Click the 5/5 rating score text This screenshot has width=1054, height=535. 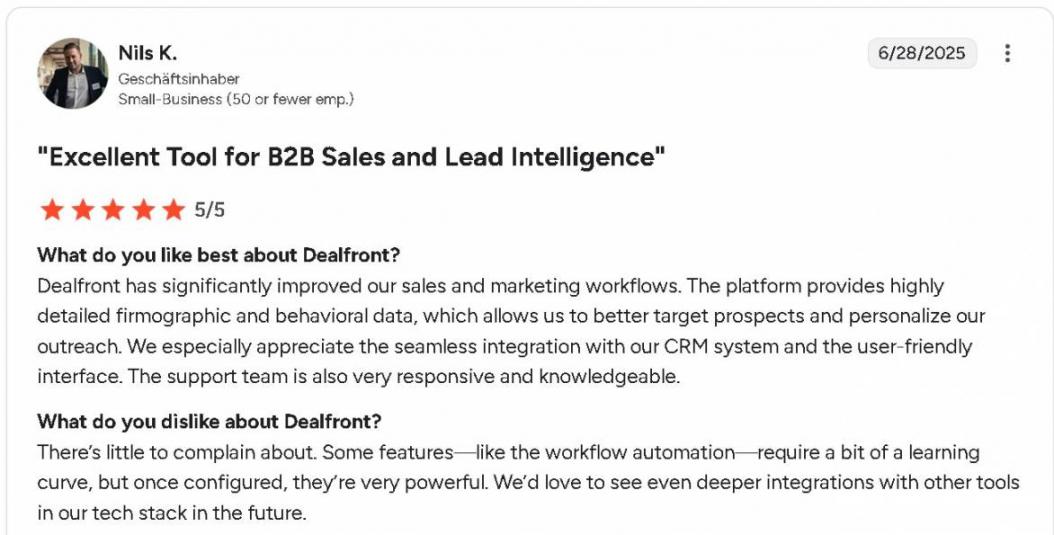(210, 210)
